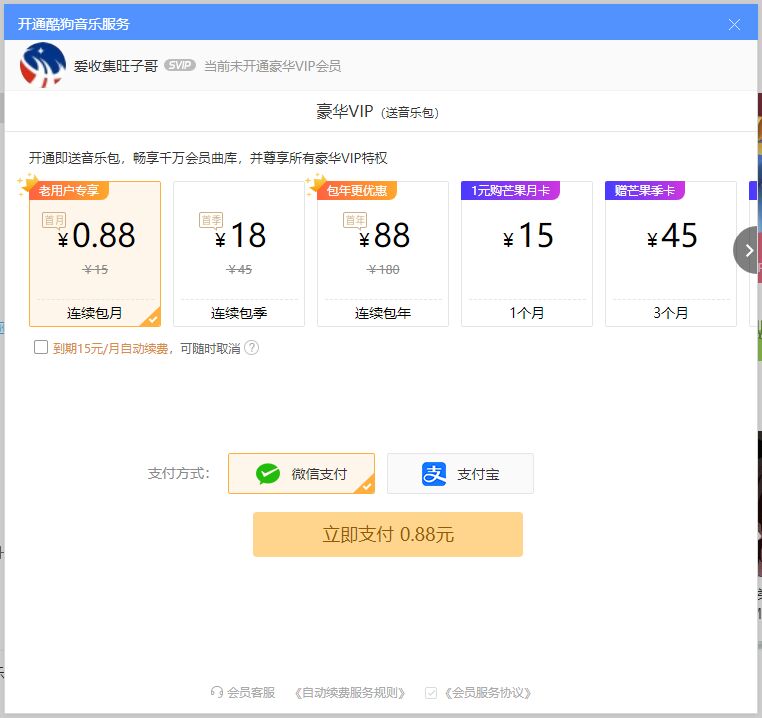Click the 到期15元/月自动续费 orange text
The width and height of the screenshot is (762, 718).
[x=110, y=348]
